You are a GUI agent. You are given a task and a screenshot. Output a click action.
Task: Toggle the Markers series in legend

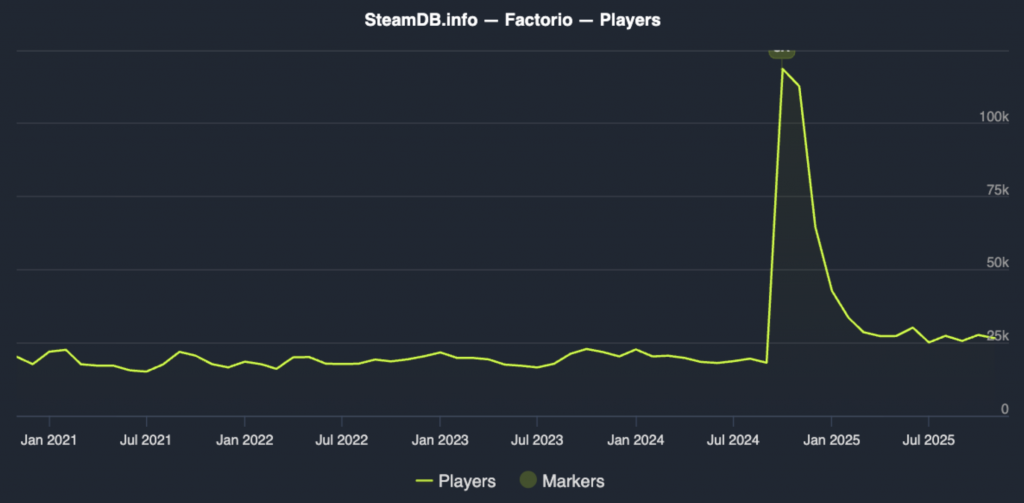(x=571, y=481)
